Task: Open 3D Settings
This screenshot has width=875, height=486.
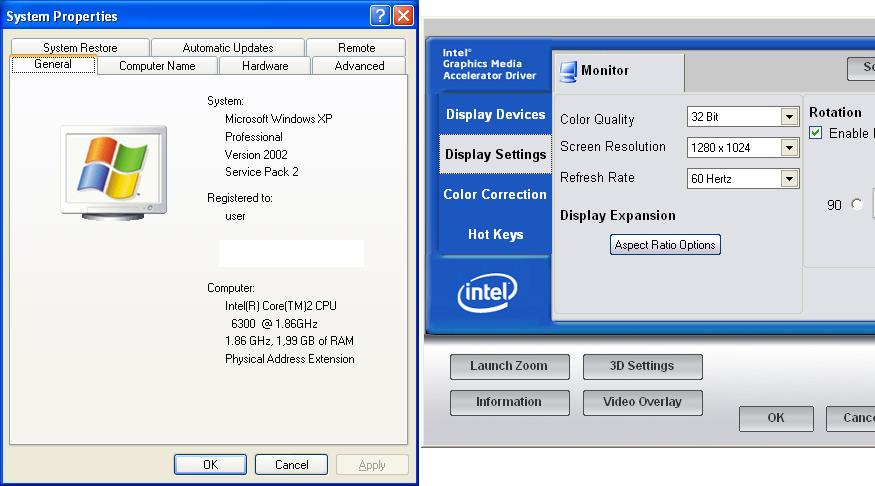Action: point(642,366)
